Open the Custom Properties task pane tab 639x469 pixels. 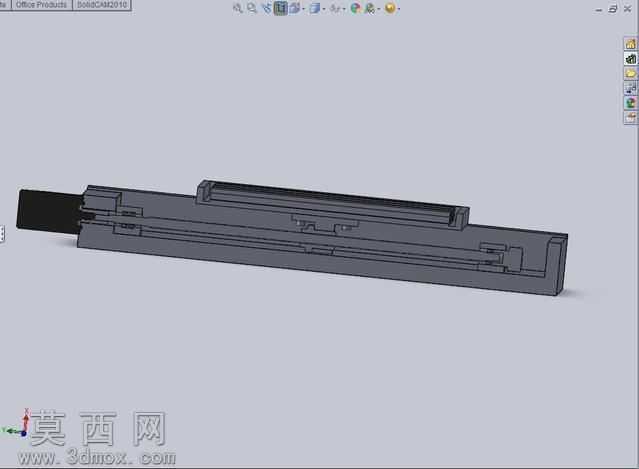coord(630,117)
